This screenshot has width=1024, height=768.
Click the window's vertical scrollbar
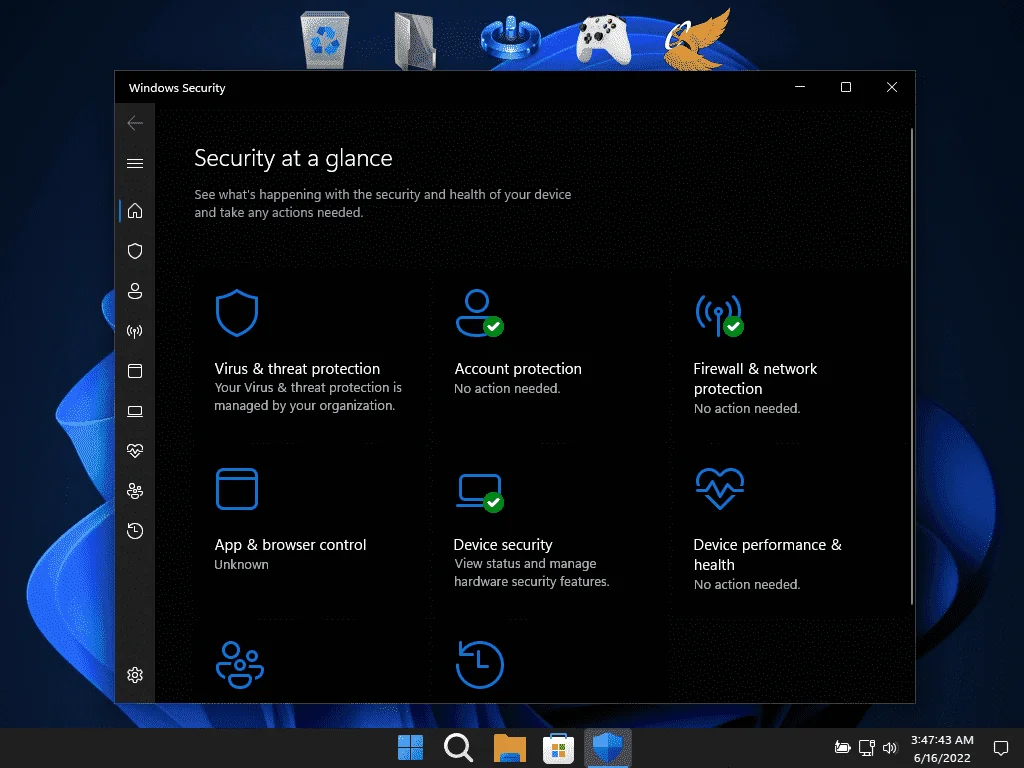click(x=912, y=366)
